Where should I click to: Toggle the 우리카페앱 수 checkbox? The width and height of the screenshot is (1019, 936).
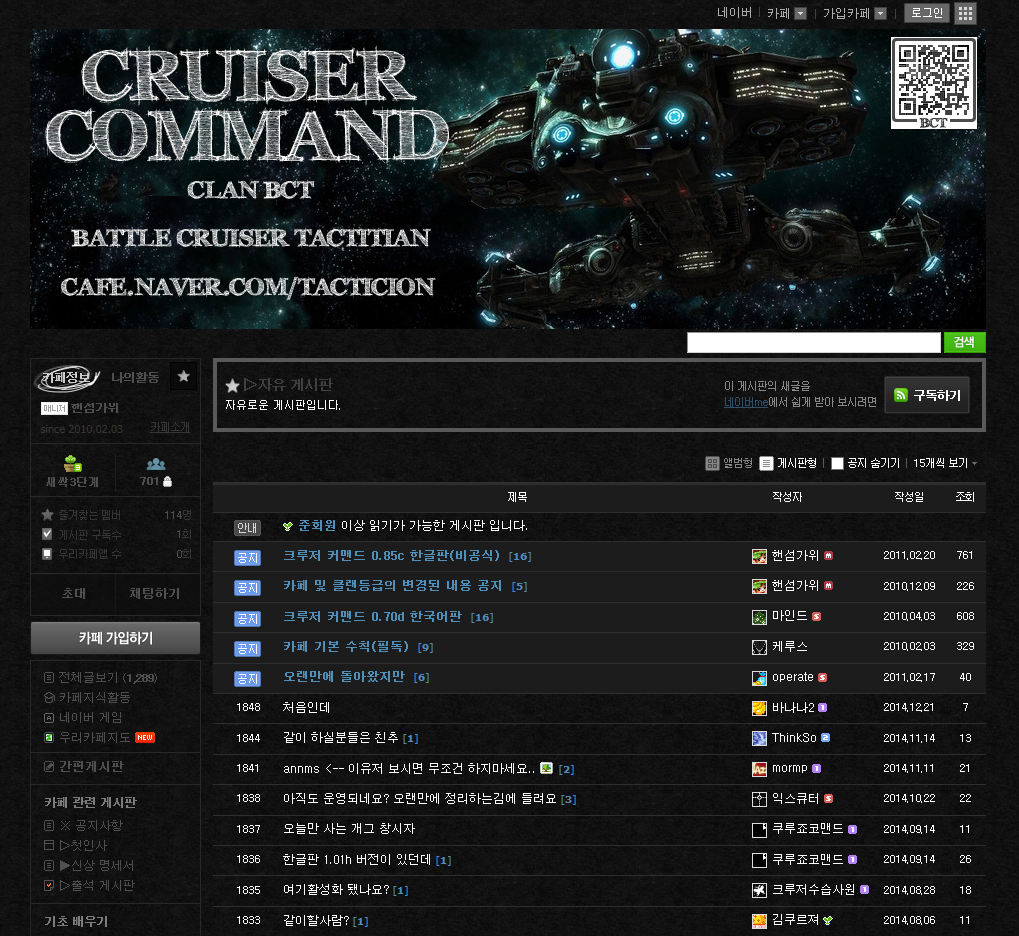[47, 554]
